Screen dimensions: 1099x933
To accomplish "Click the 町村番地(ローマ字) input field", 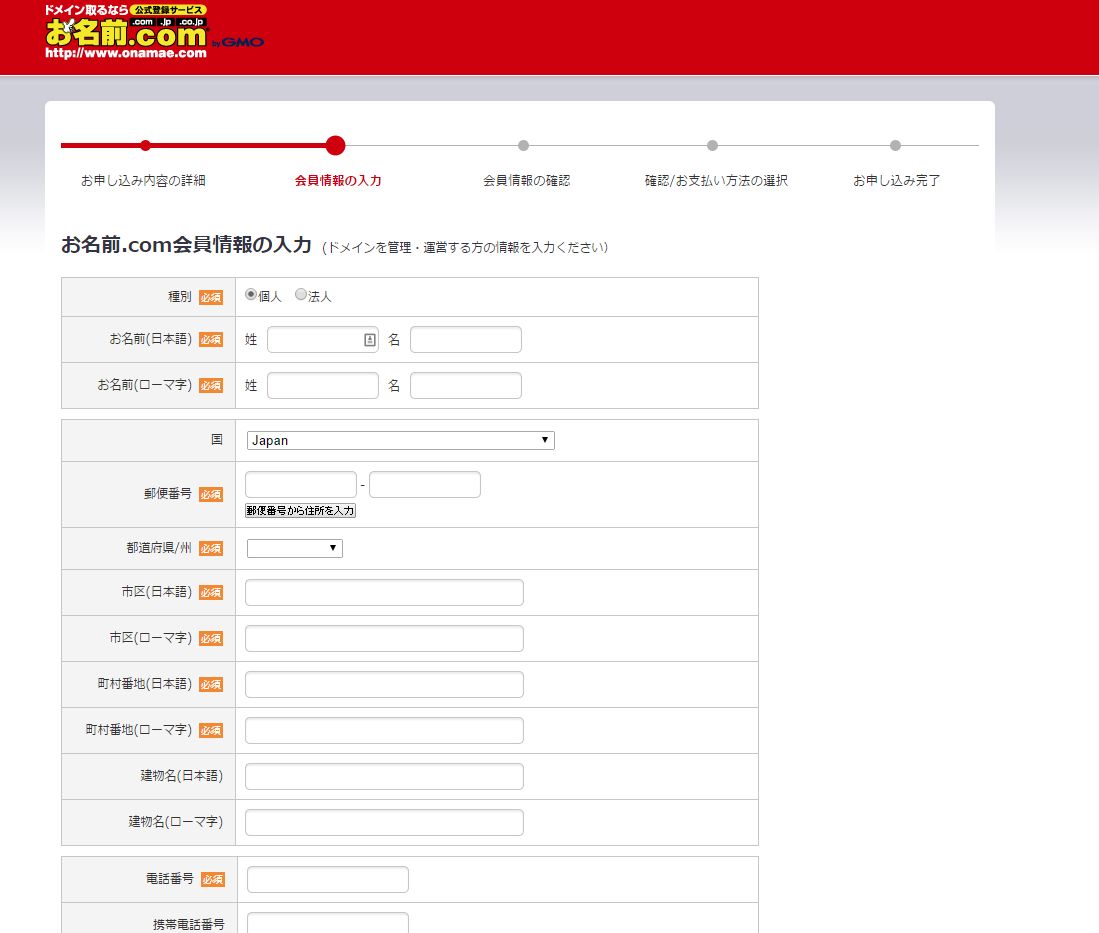I will (x=384, y=730).
